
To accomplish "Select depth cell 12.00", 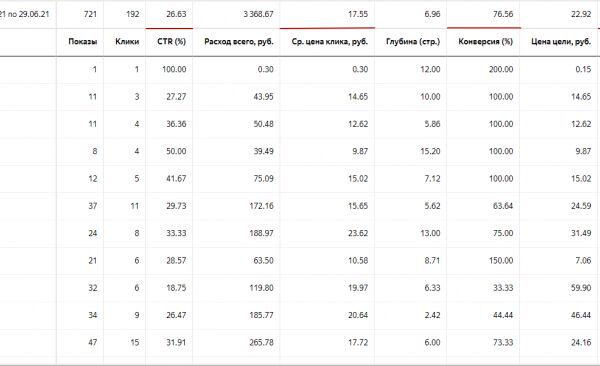I will click(x=430, y=69).
